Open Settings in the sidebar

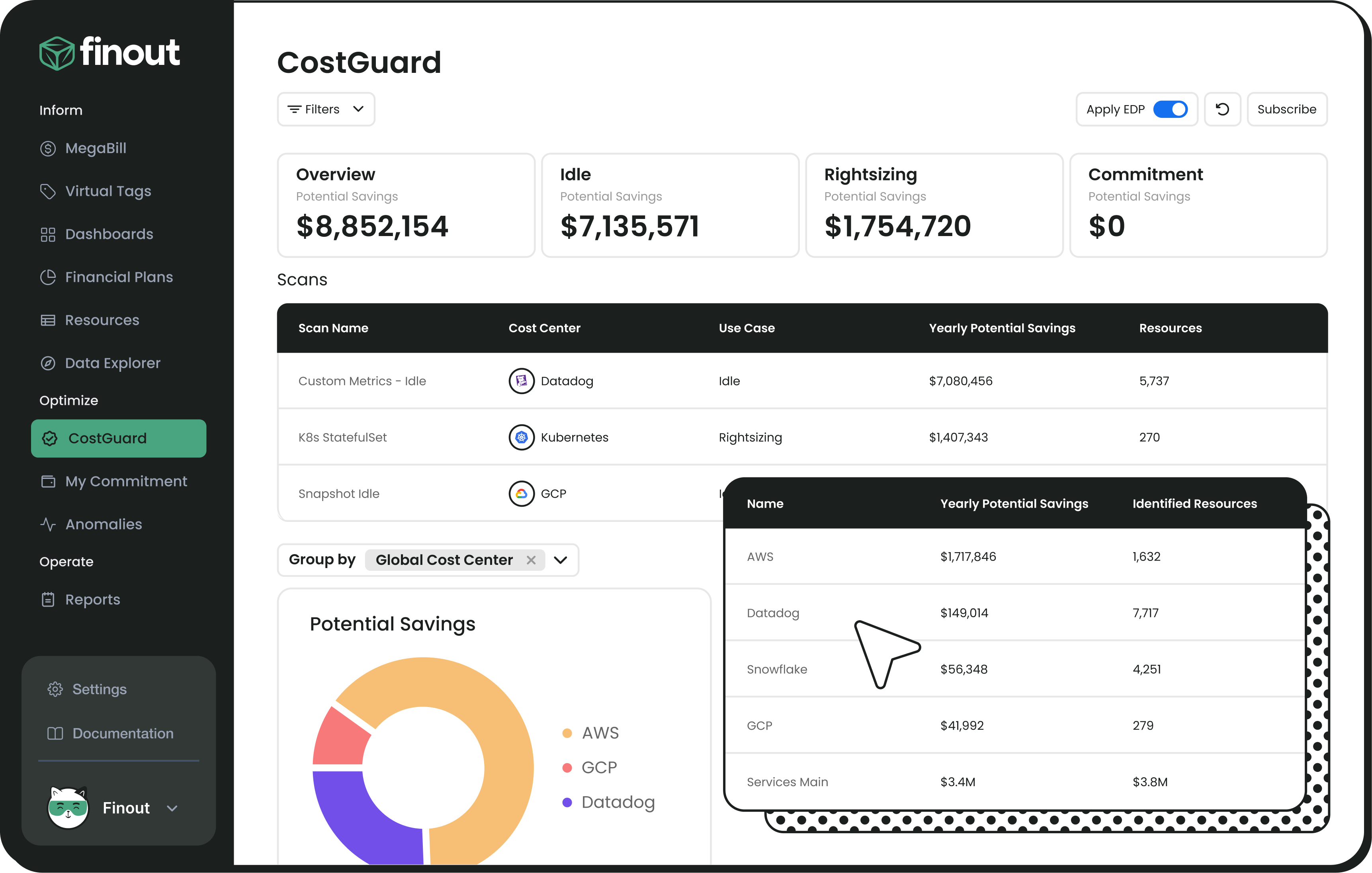click(x=100, y=689)
